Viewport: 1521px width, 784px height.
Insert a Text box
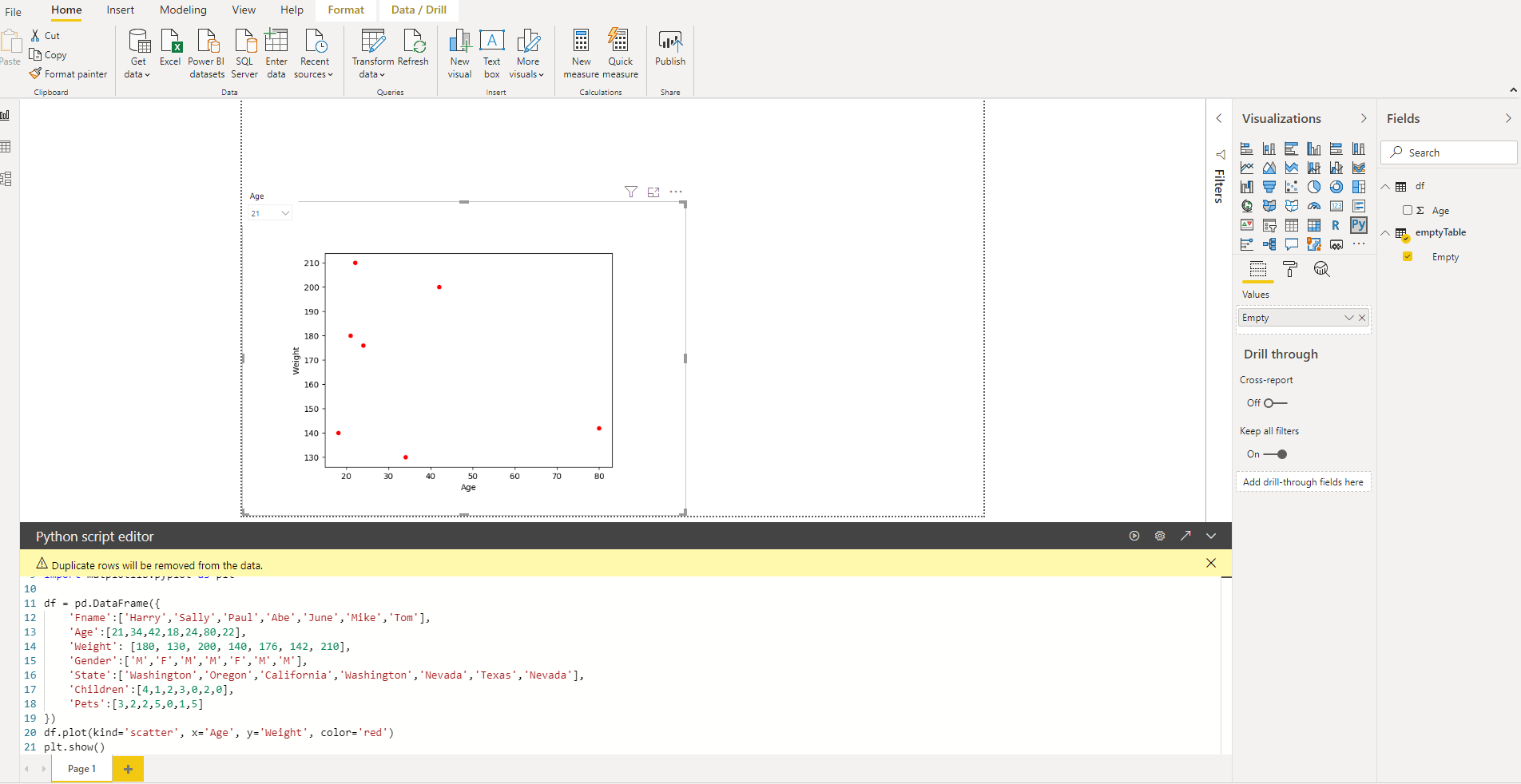click(491, 53)
